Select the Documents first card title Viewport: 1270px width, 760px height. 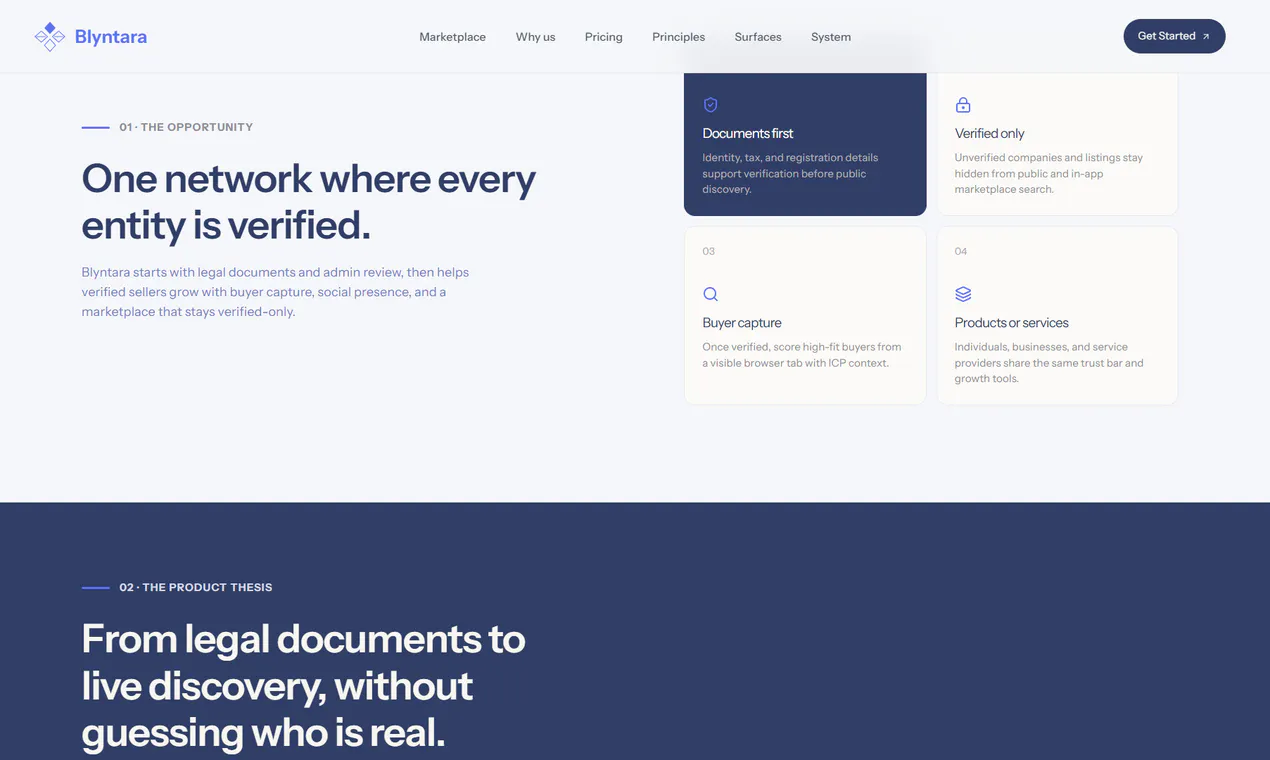pos(748,133)
